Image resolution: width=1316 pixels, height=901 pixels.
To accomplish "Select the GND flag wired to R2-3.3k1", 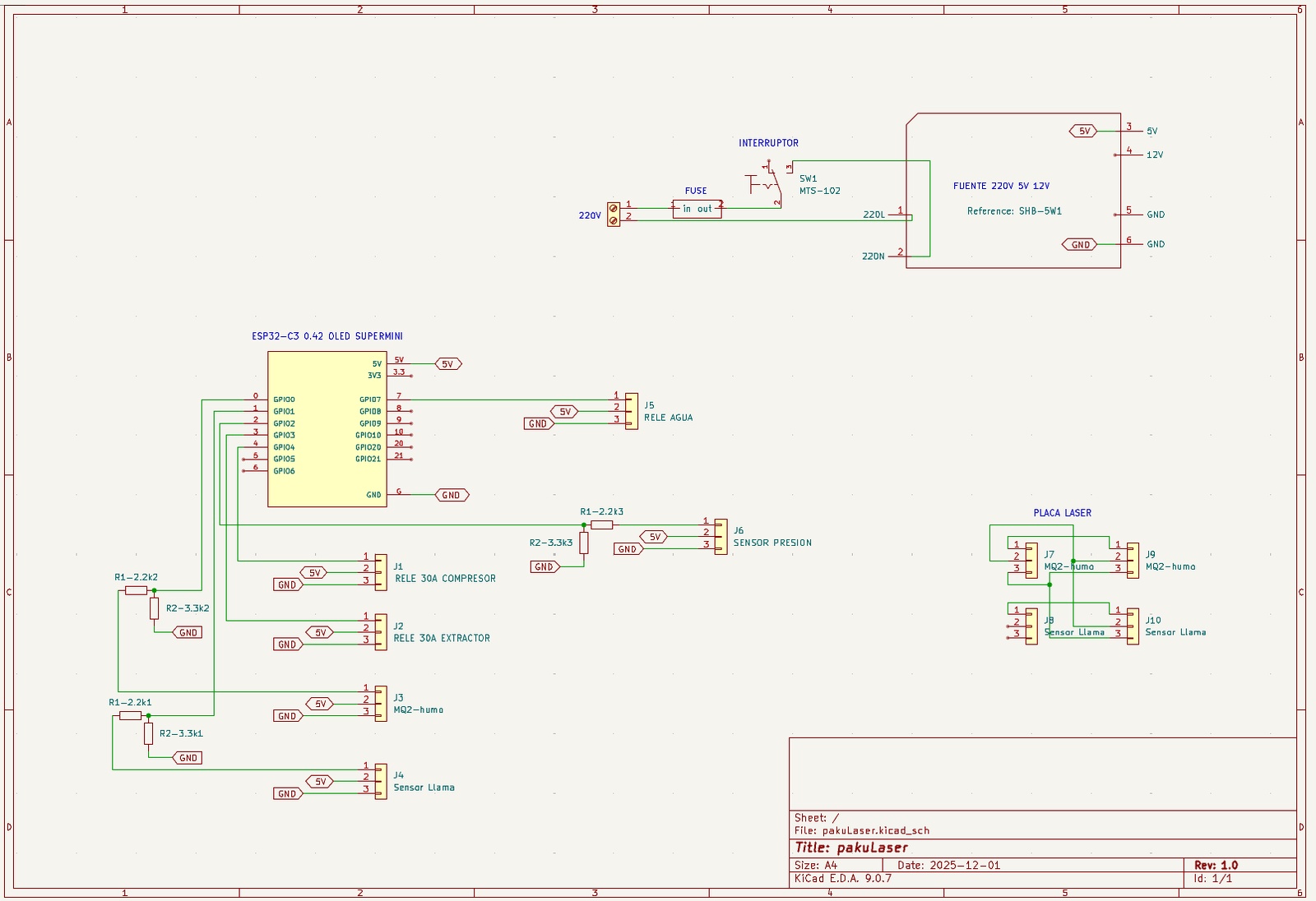I will 188,758.
